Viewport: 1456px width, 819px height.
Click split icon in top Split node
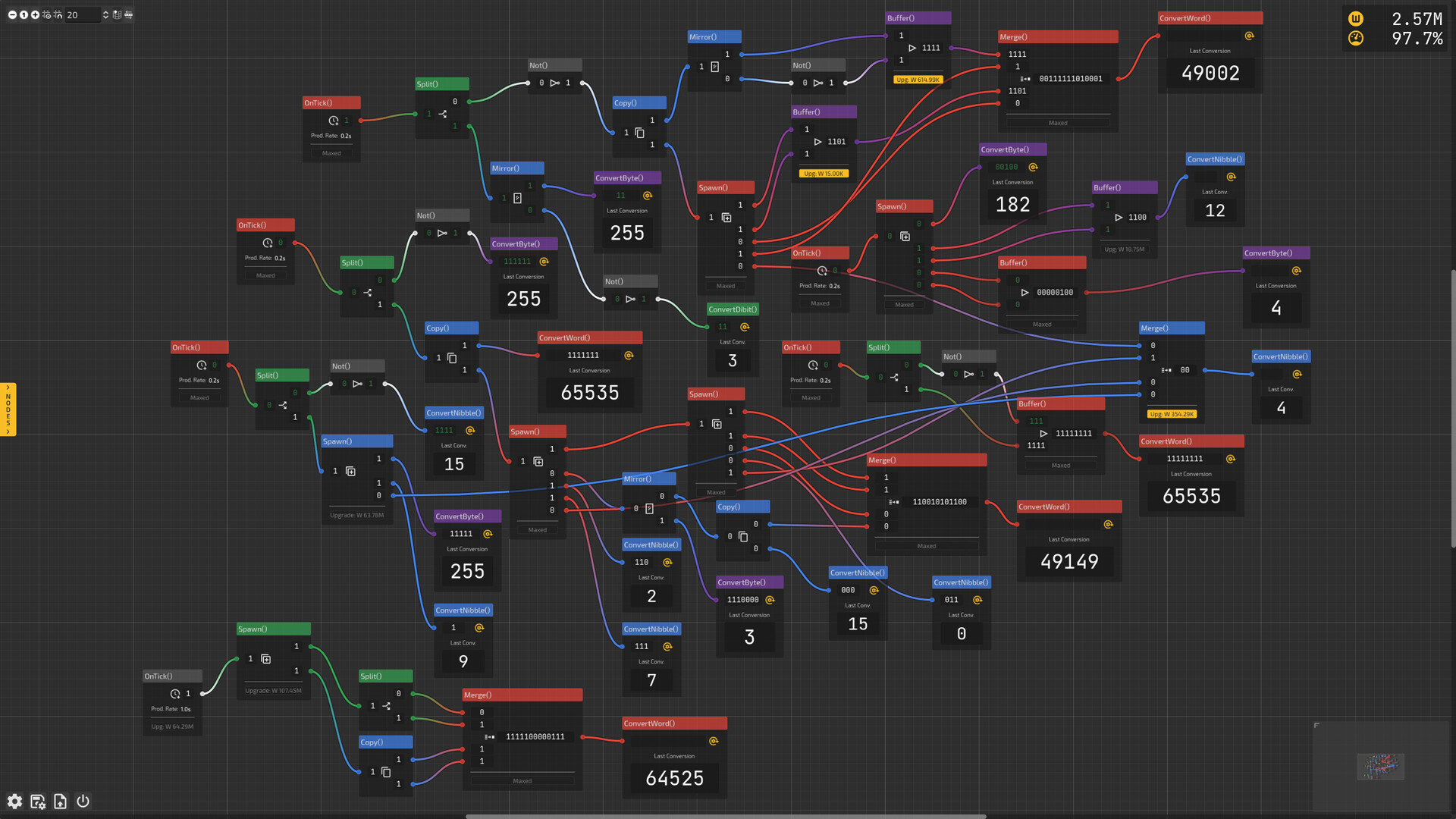(x=443, y=114)
